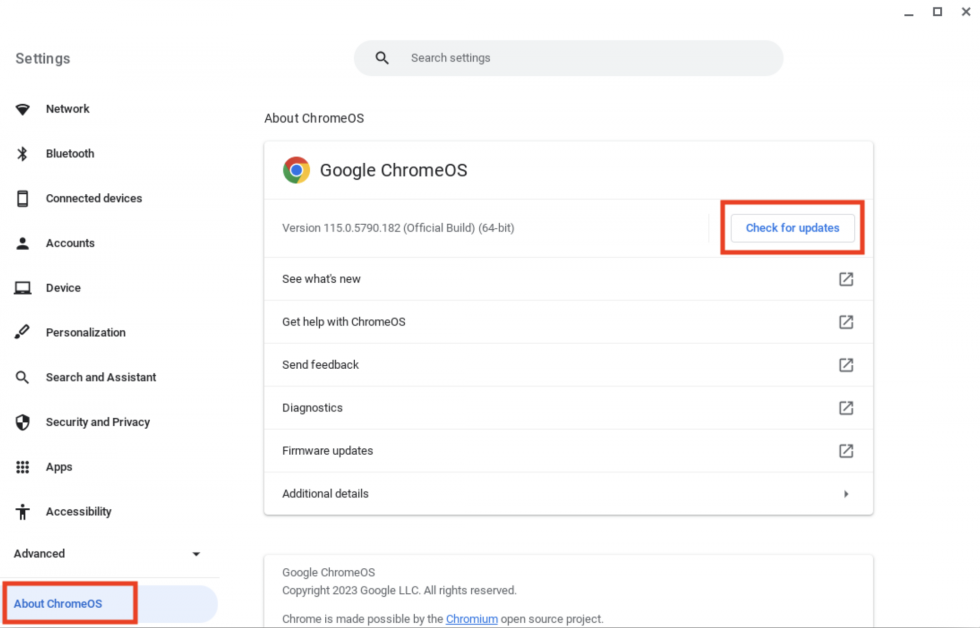Click the Search settings field

(x=568, y=58)
